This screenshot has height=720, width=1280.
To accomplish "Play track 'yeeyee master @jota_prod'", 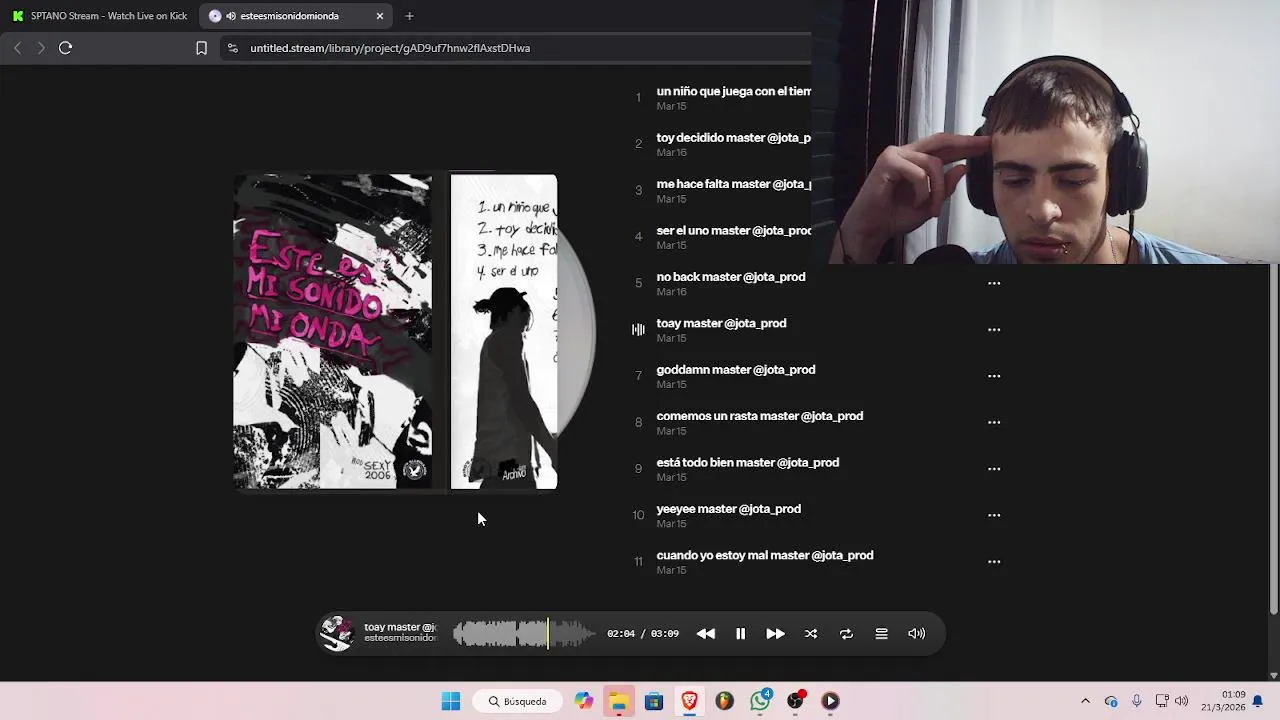I will [x=729, y=509].
